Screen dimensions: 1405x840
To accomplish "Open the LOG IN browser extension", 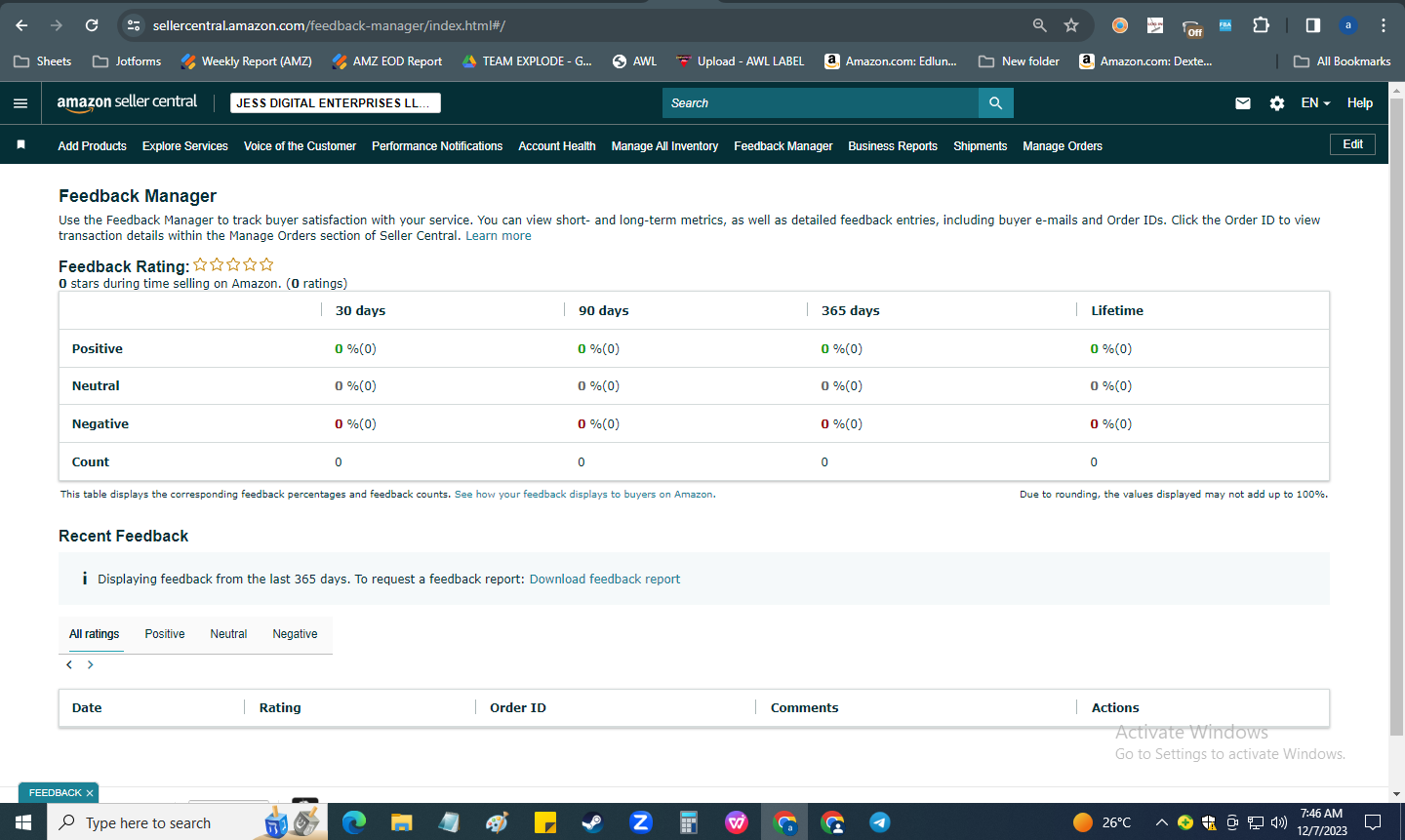I will click(x=1155, y=25).
